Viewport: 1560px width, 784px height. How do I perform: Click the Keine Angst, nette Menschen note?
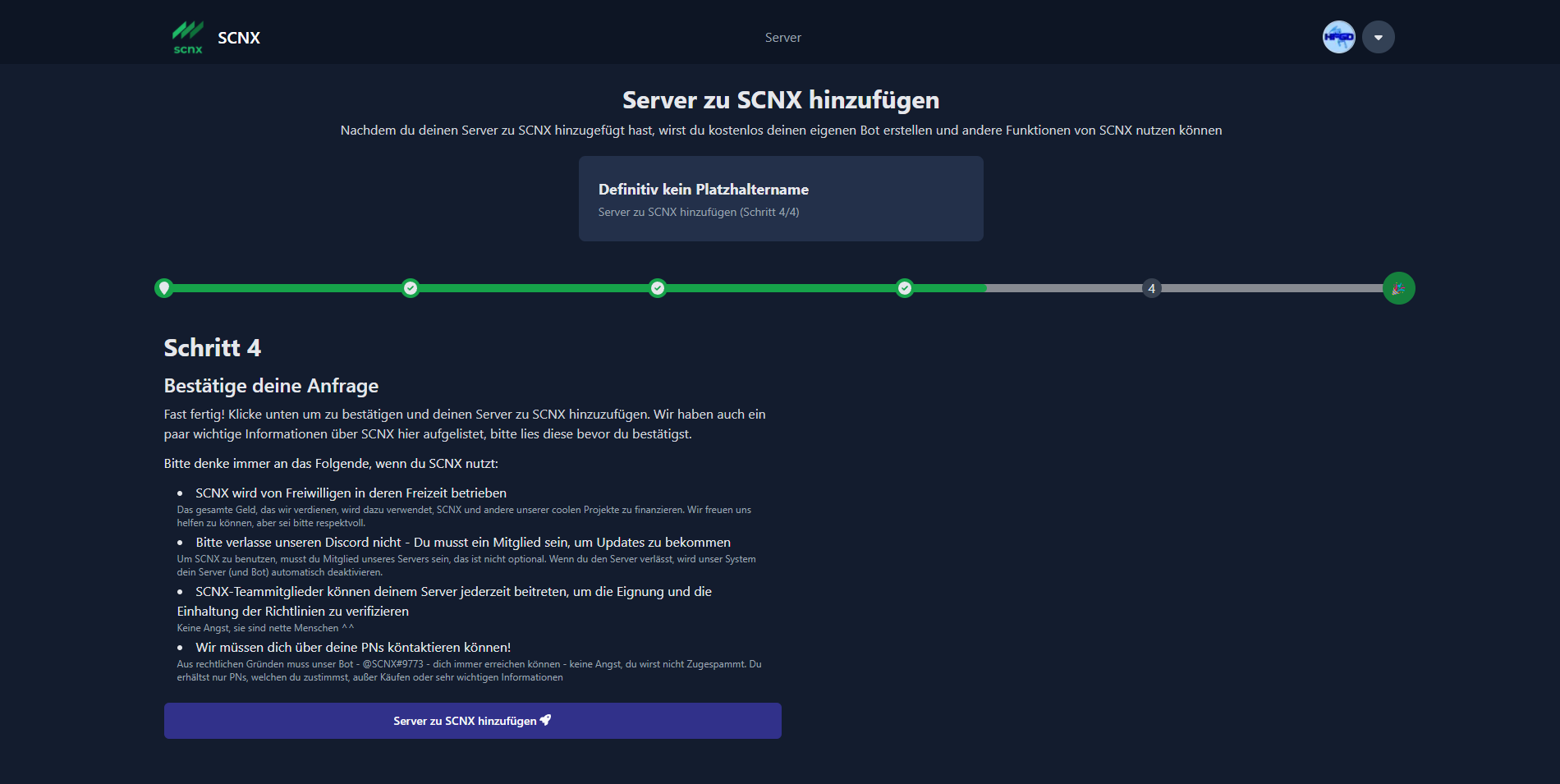pos(265,628)
